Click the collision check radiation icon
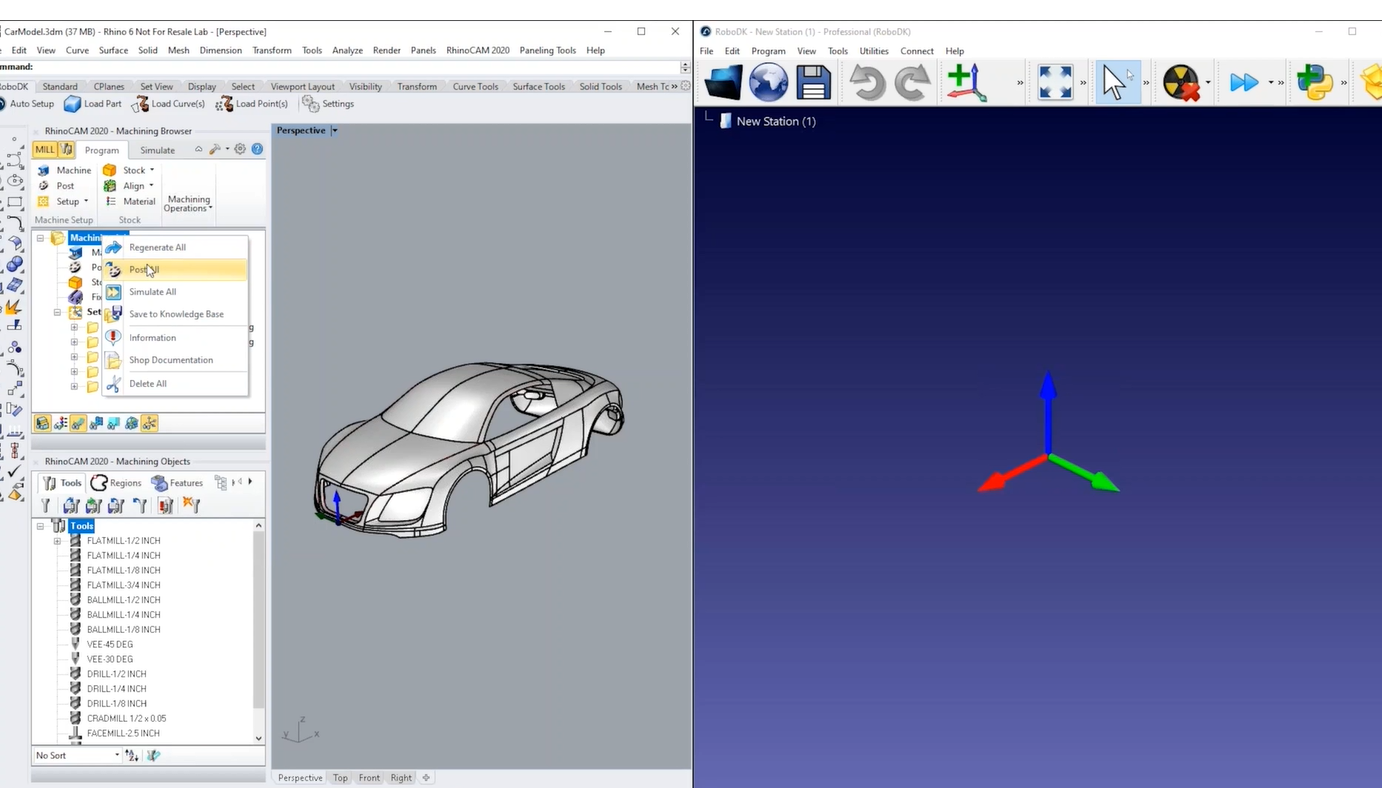Screen dimensions: 1382x788 click(x=1181, y=83)
